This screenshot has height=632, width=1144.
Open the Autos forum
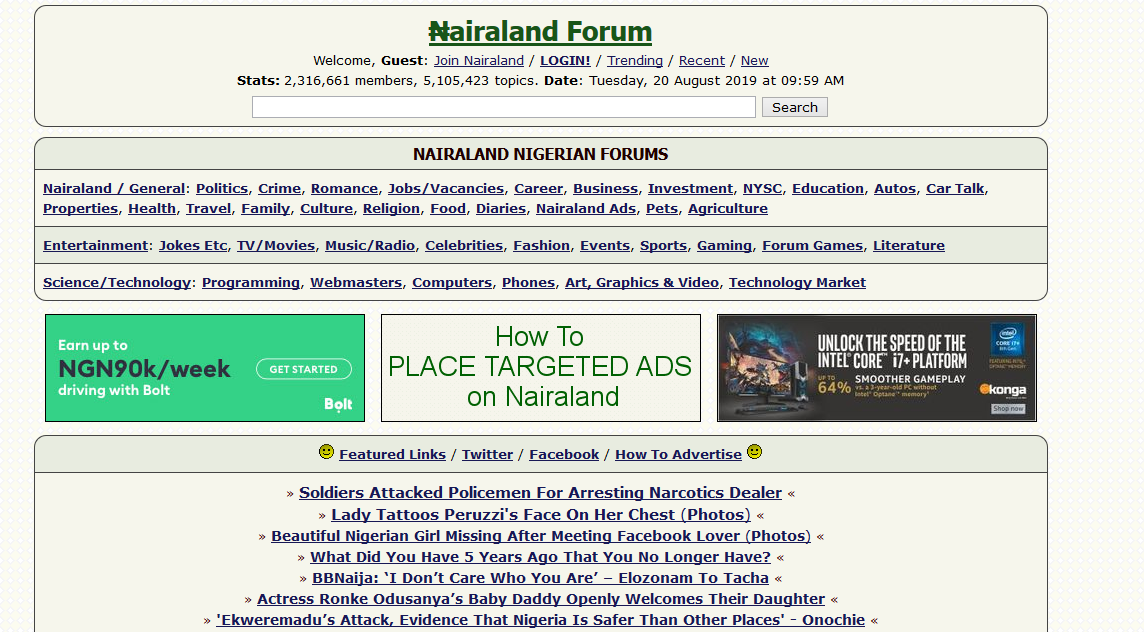tap(895, 188)
